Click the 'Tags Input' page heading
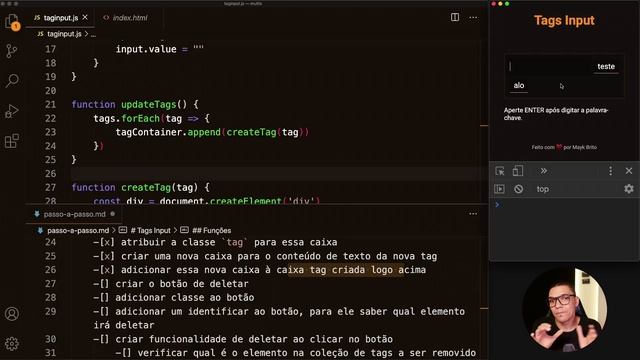Image resolution: width=640 pixels, height=360 pixels. [x=564, y=20]
